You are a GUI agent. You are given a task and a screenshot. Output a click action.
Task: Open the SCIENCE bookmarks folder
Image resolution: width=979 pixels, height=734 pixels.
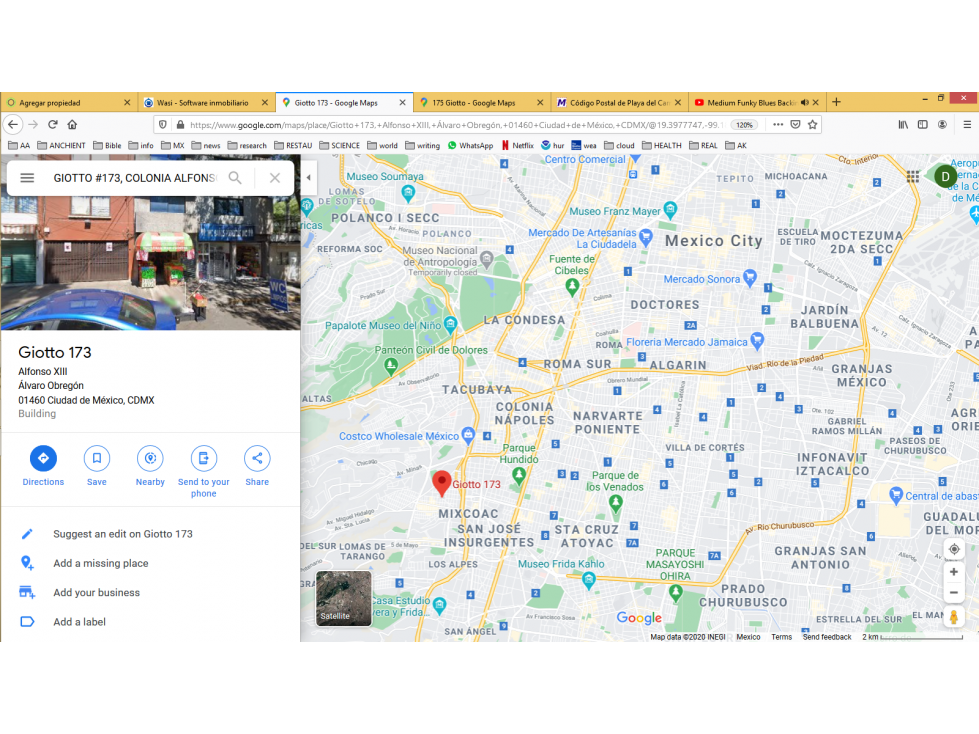tap(340, 145)
